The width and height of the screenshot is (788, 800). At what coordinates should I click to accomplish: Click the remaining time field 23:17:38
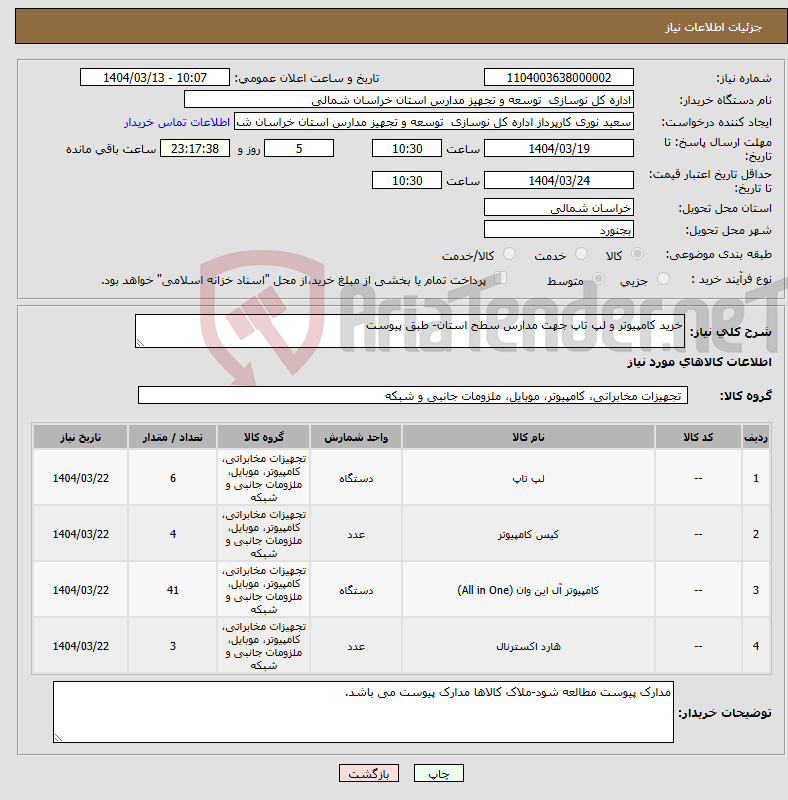pos(195,148)
